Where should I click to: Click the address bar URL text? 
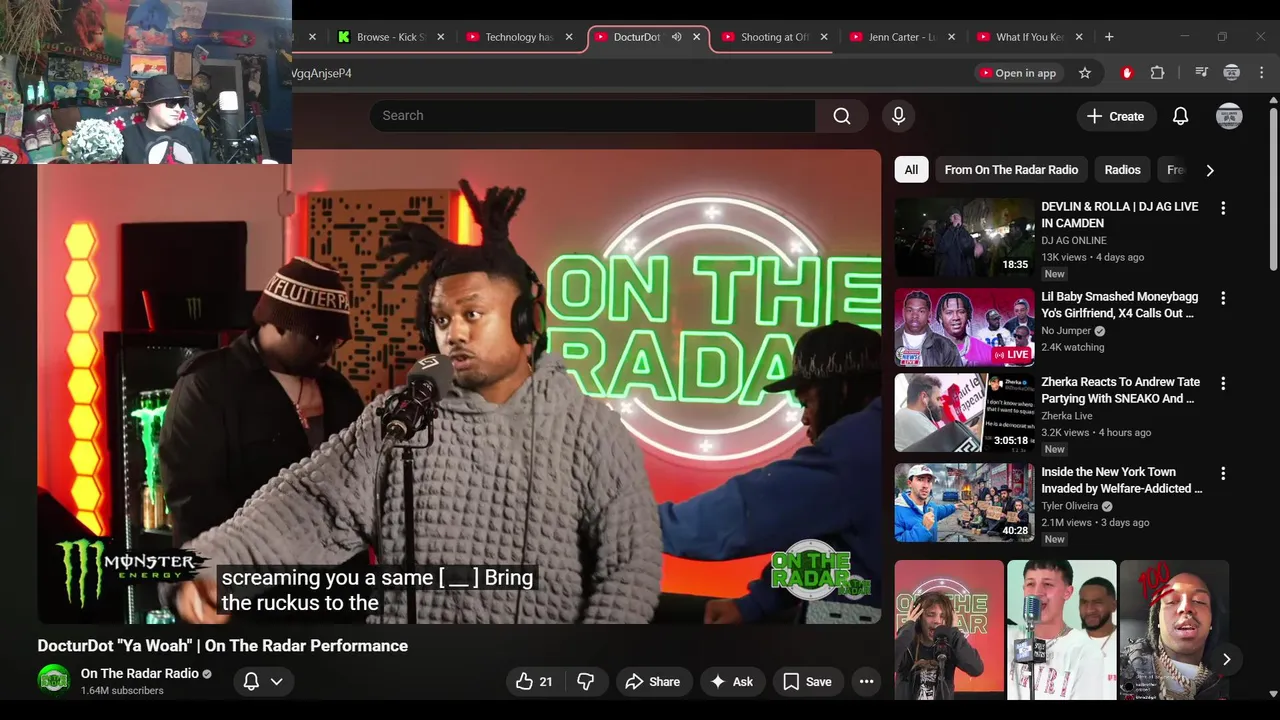(322, 73)
